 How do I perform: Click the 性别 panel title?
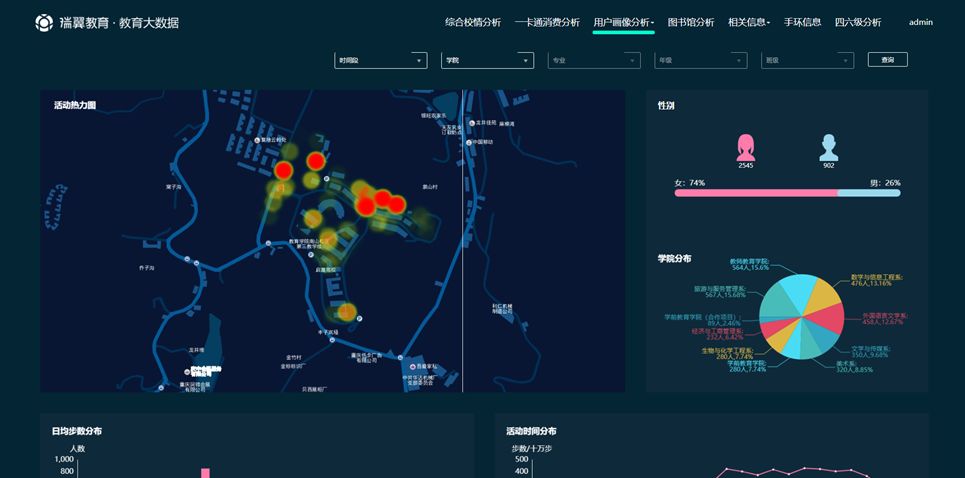(x=666, y=106)
